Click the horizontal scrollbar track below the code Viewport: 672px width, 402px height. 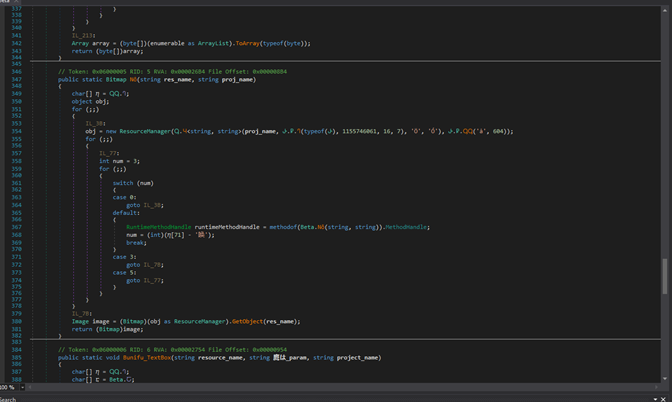pos(340,386)
